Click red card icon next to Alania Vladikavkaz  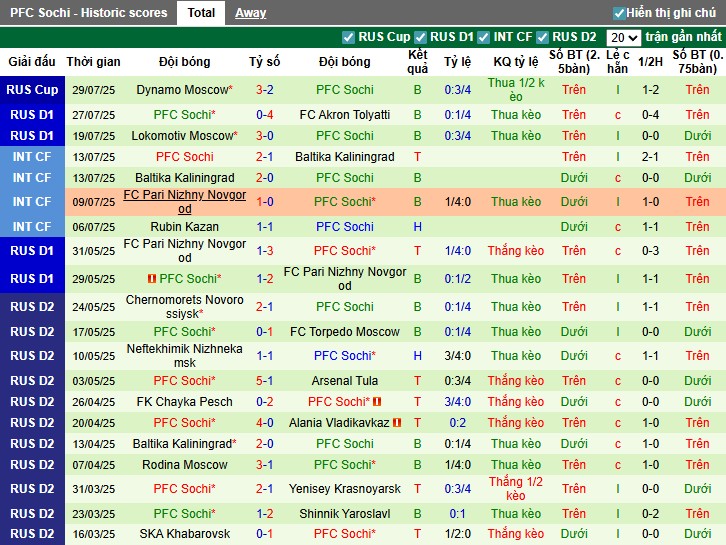click(x=397, y=423)
